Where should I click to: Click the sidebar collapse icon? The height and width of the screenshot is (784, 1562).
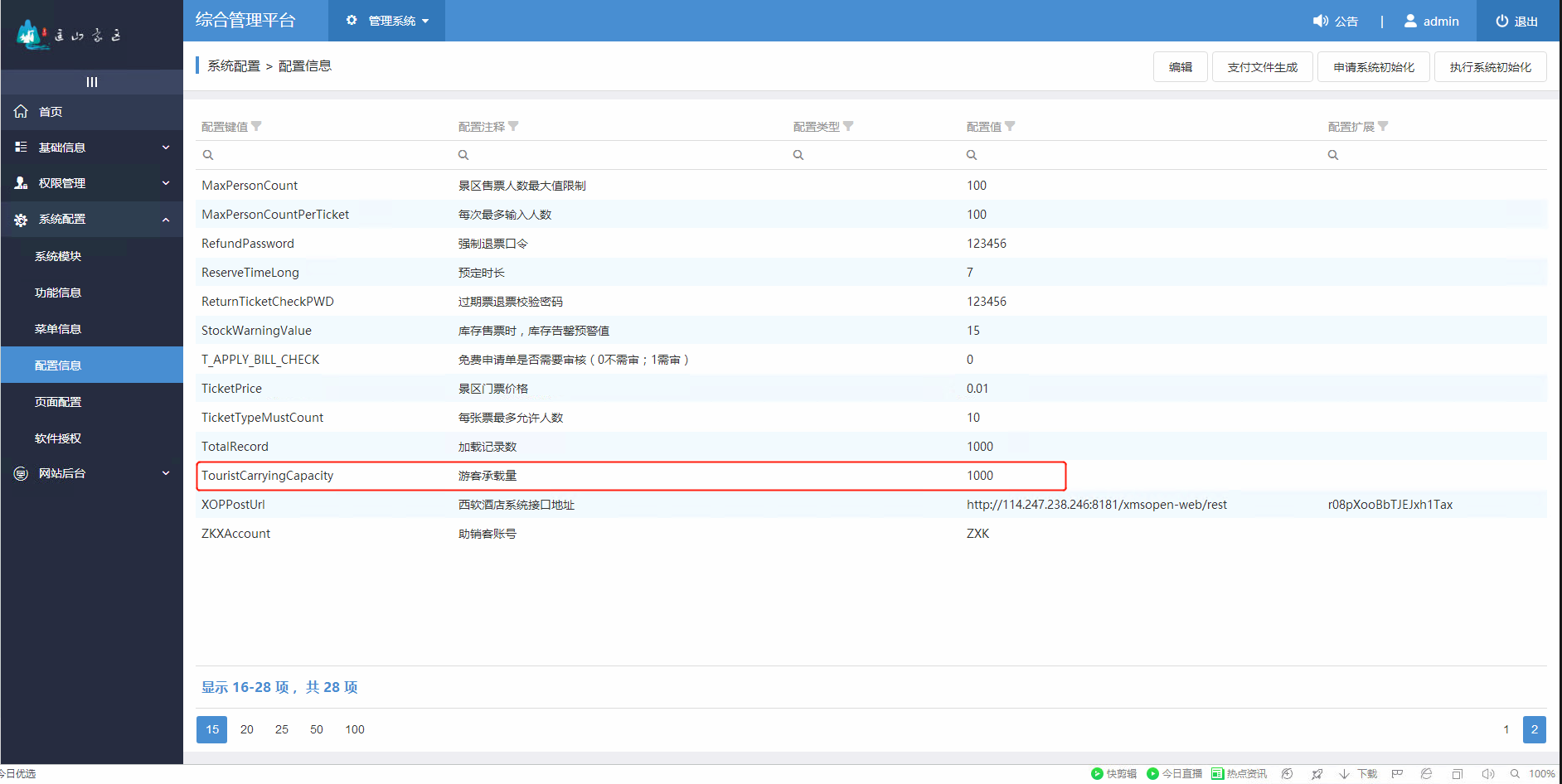91,81
